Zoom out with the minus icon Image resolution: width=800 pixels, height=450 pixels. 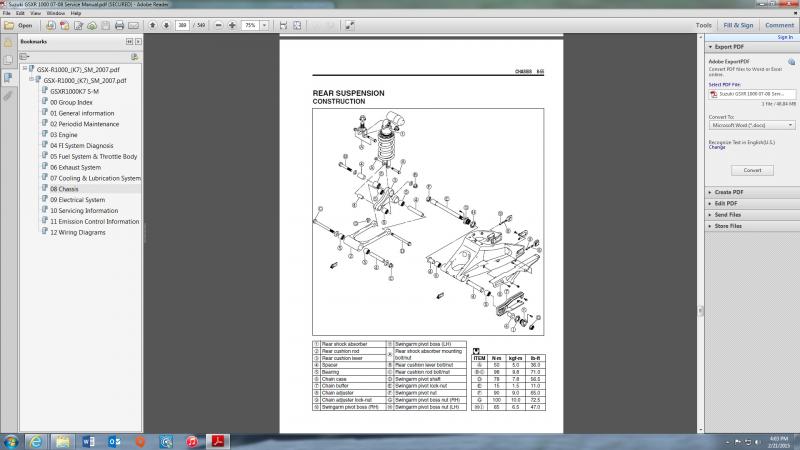click(218, 25)
